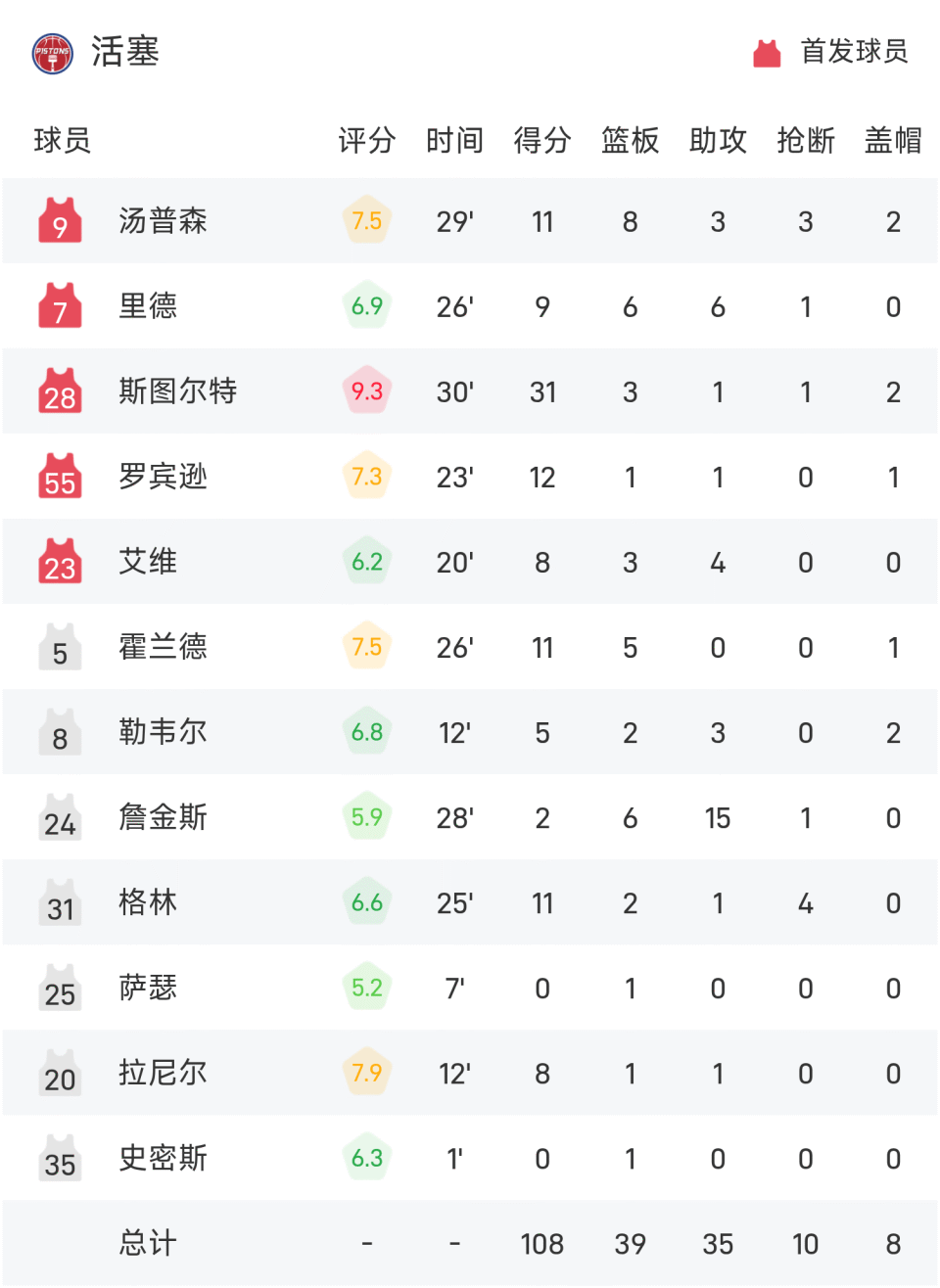The height and width of the screenshot is (1288, 940).
Task: Select the jersey icon numbered 55
Action: tap(60, 477)
